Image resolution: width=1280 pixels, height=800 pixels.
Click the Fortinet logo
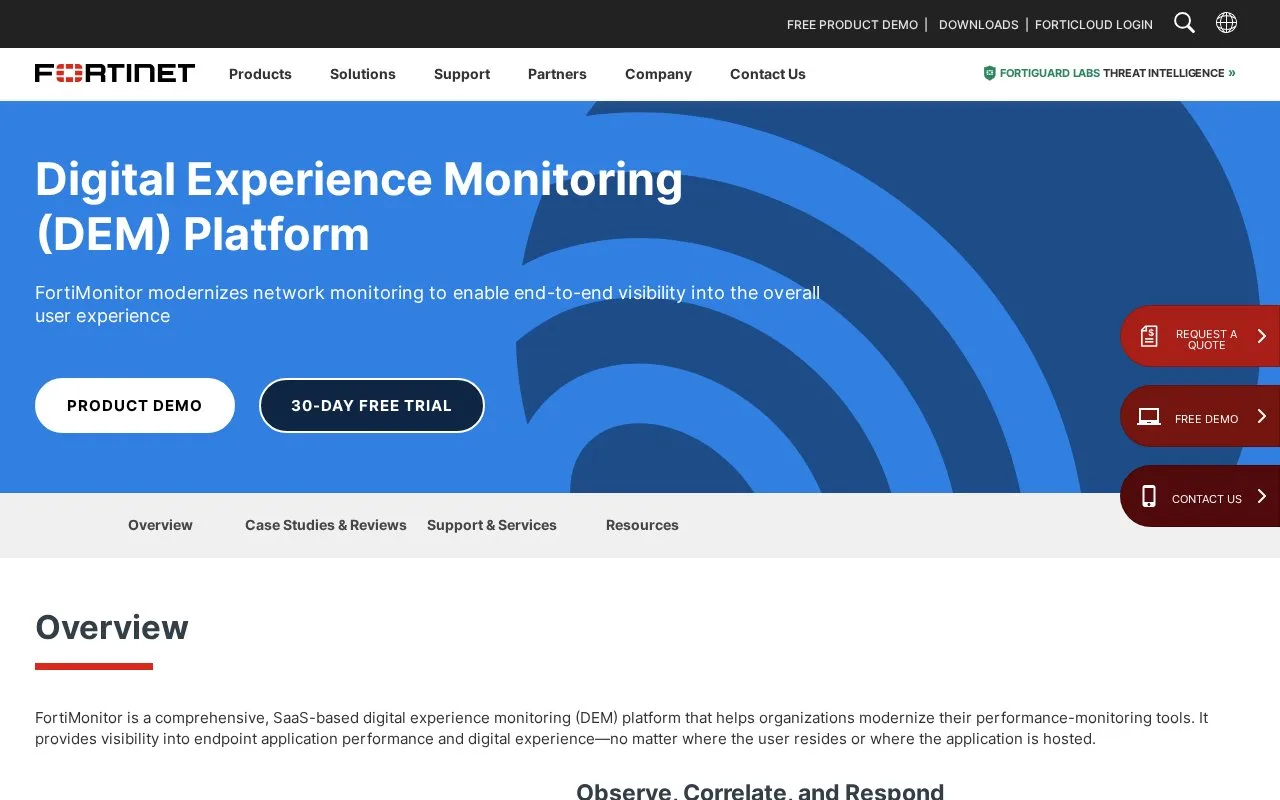click(x=115, y=73)
